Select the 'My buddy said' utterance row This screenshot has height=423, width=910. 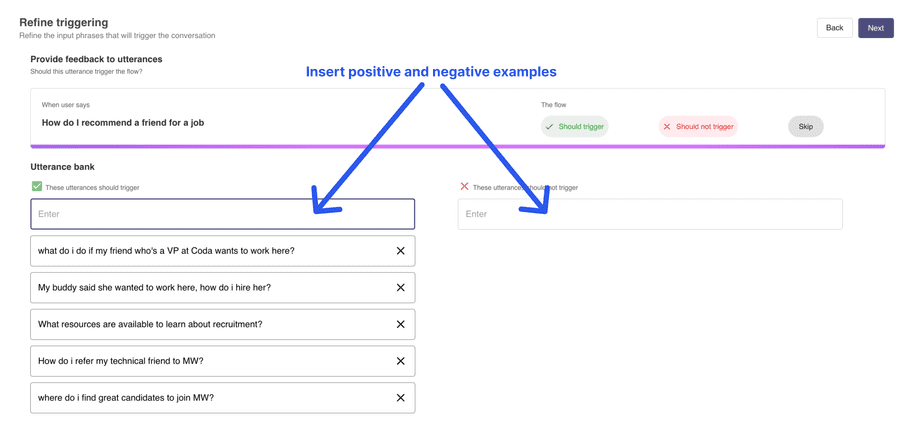[x=223, y=288]
